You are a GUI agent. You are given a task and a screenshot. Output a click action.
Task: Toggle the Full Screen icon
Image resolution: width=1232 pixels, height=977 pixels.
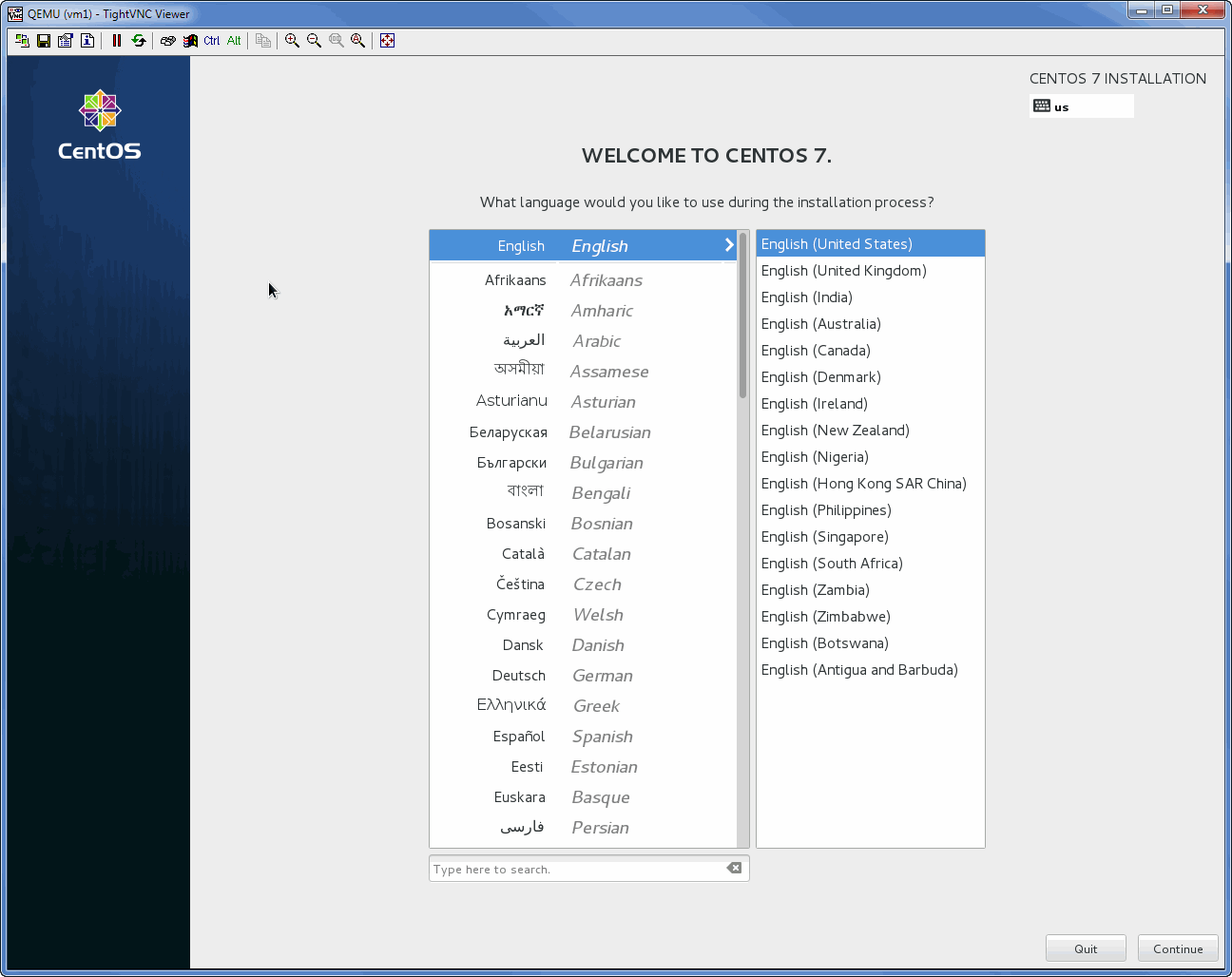coord(387,41)
